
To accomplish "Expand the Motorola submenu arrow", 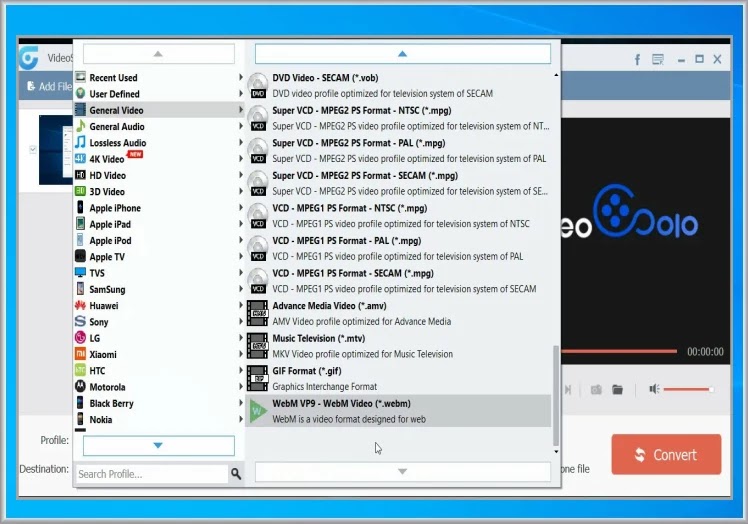I will point(240,386).
